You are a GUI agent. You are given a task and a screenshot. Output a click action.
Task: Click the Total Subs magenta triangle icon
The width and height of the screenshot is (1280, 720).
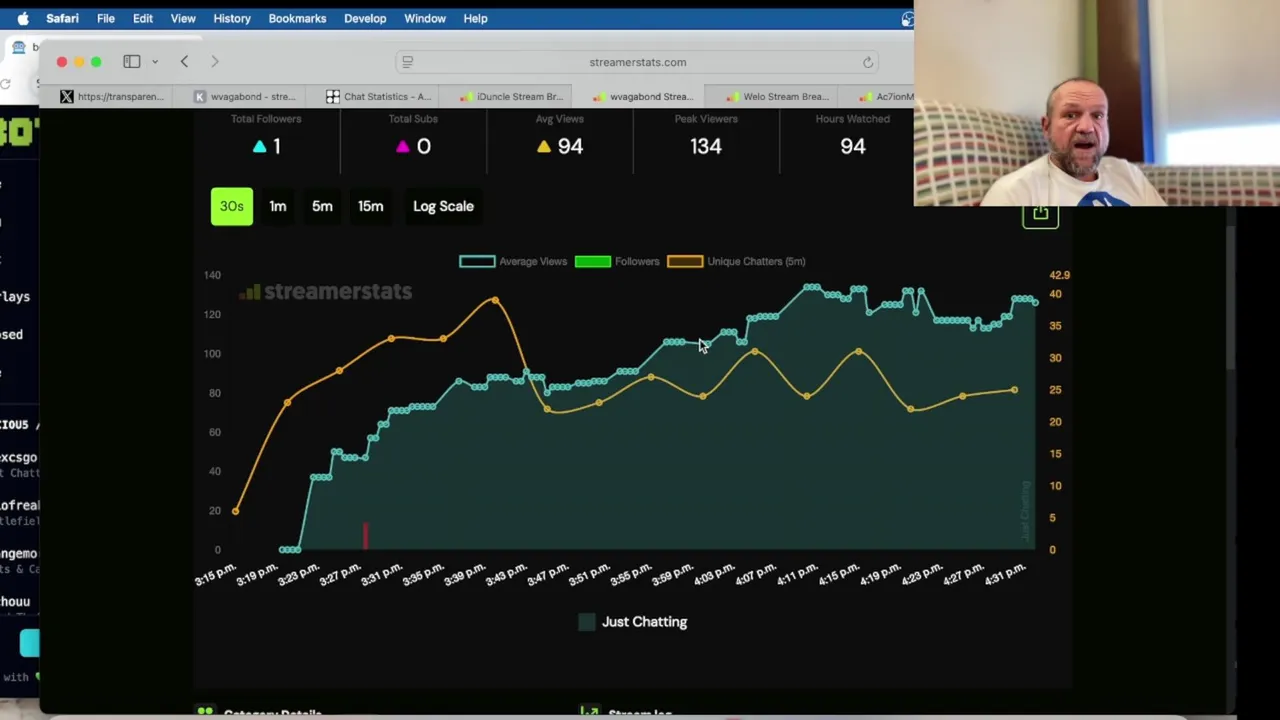[402, 146]
